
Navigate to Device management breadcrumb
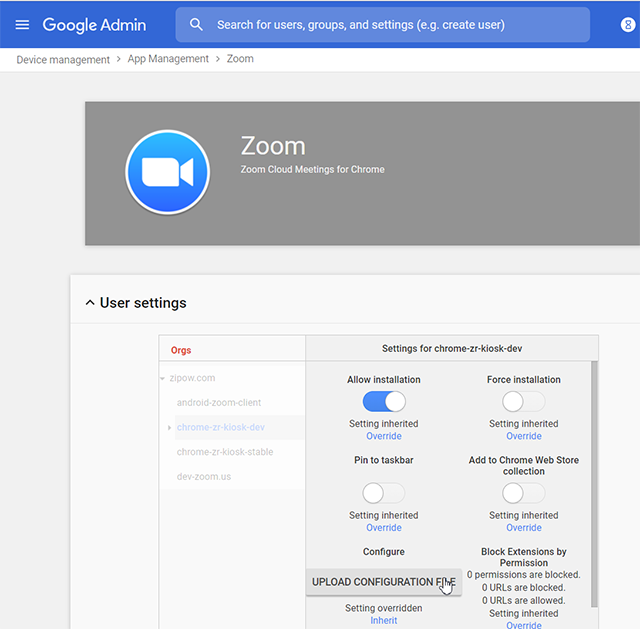point(63,60)
